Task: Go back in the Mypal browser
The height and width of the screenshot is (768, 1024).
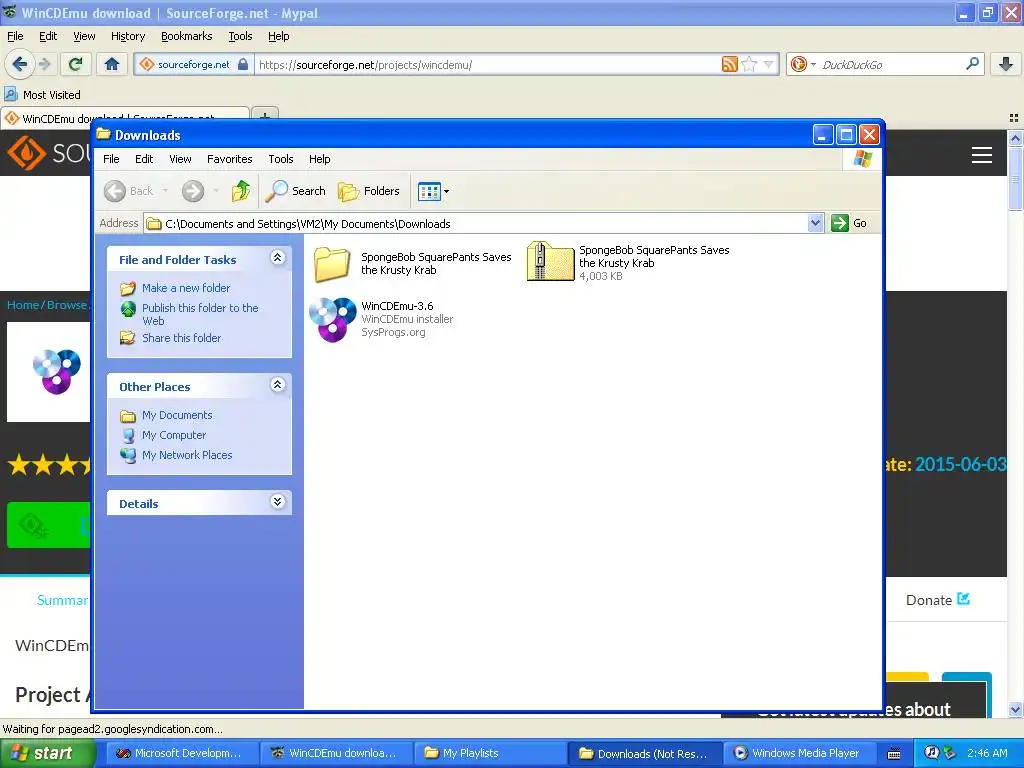Action: click(19, 64)
